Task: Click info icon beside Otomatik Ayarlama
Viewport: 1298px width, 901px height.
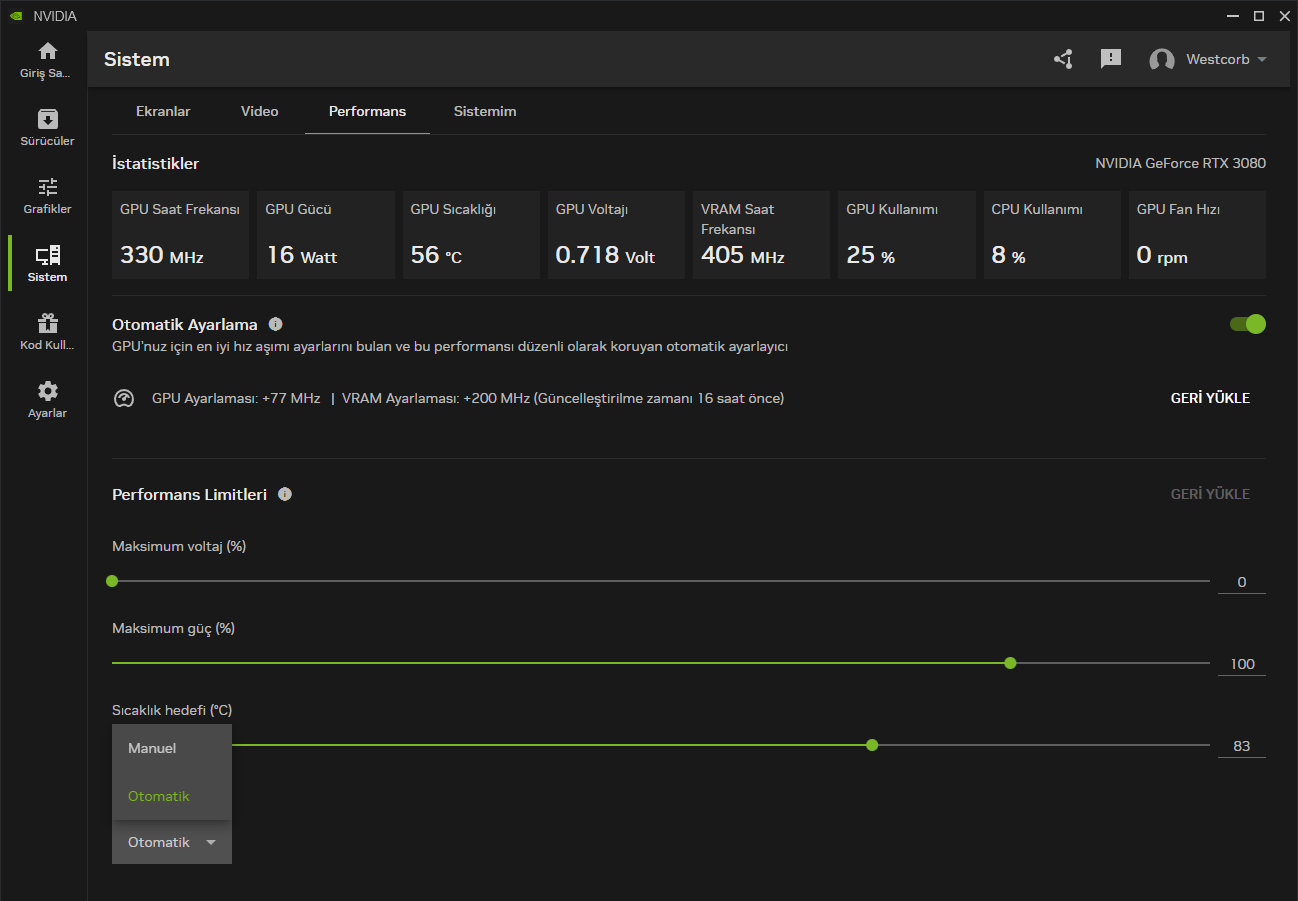Action: coord(276,324)
